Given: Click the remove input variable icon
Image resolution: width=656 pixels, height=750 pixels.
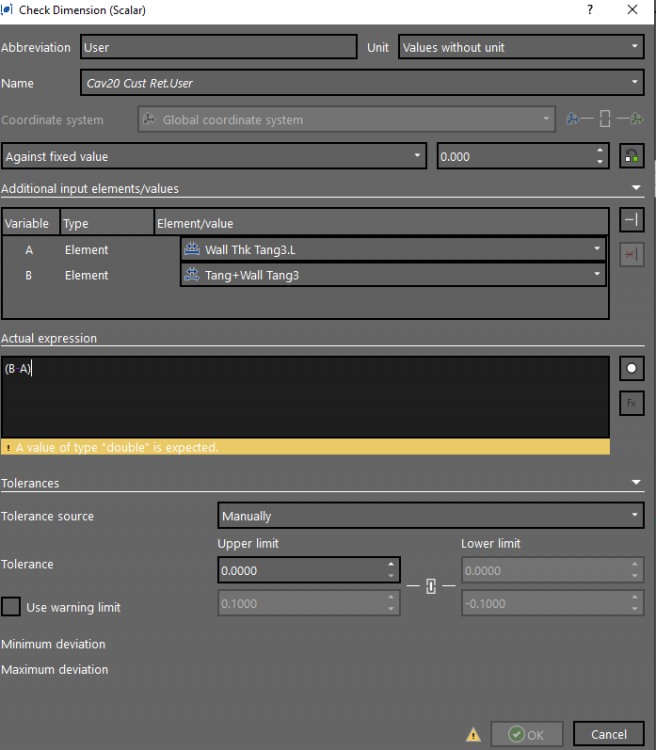Looking at the screenshot, I should tap(631, 255).
